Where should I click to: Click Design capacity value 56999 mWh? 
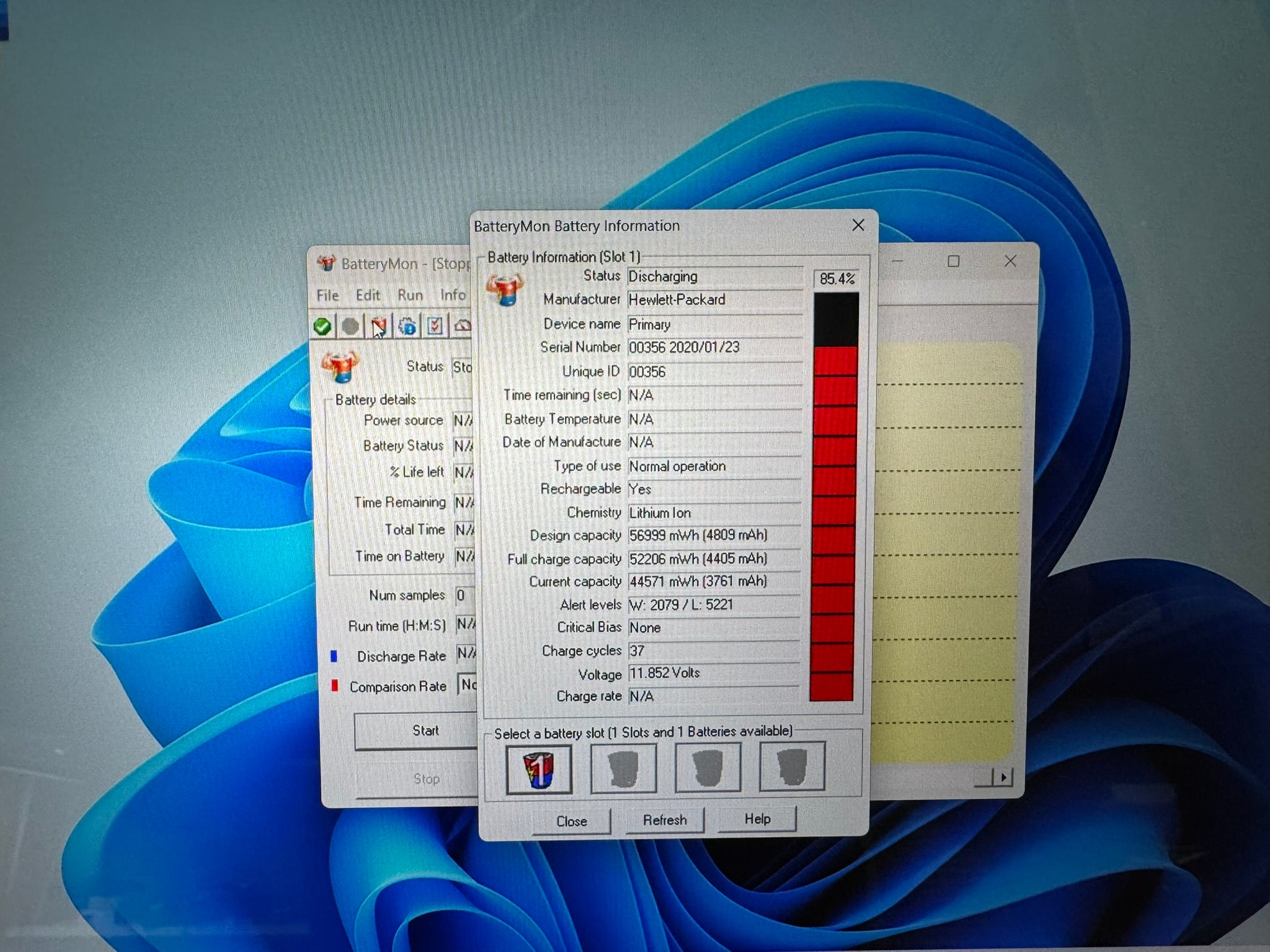(x=714, y=535)
